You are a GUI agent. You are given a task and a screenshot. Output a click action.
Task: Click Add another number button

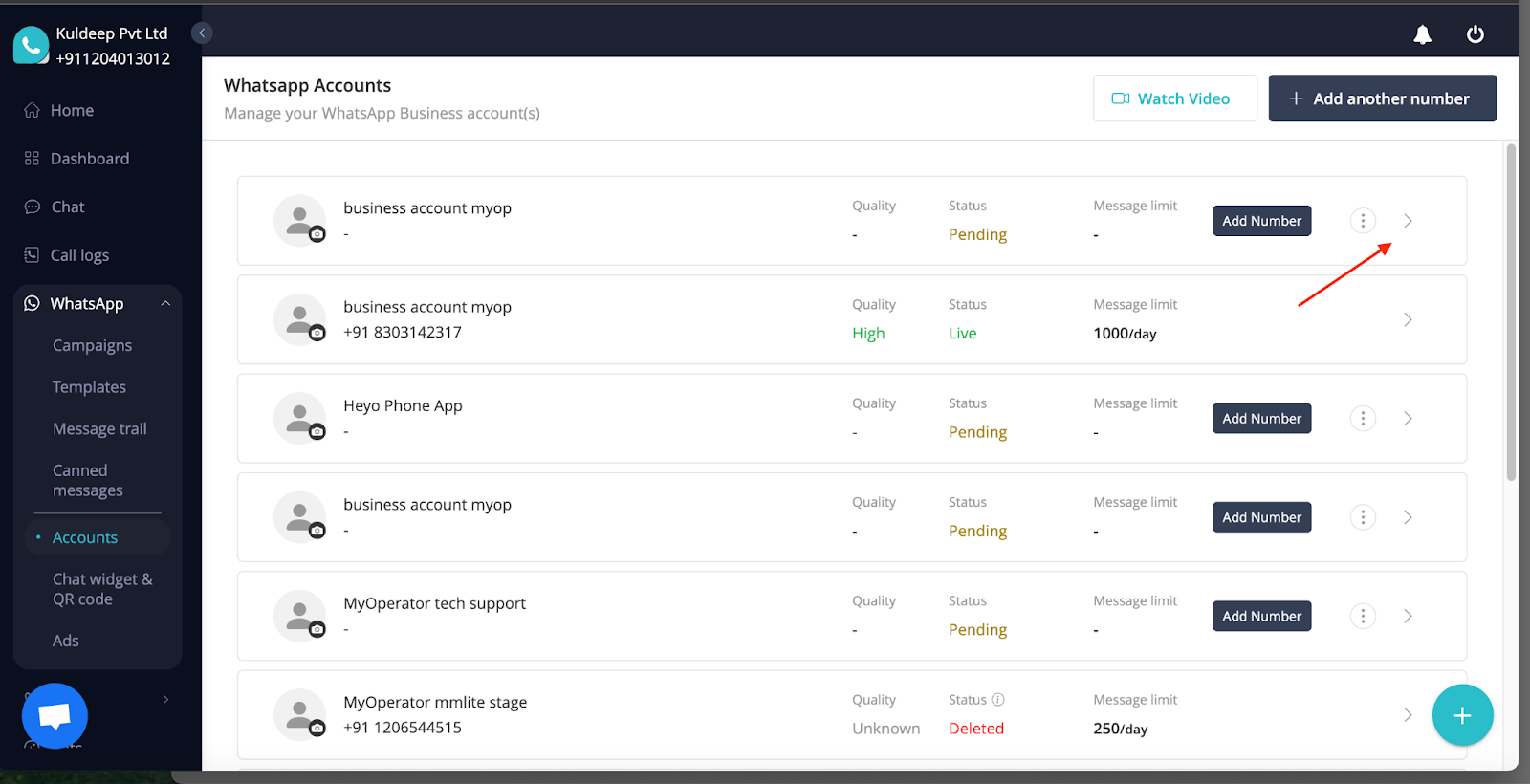1382,98
